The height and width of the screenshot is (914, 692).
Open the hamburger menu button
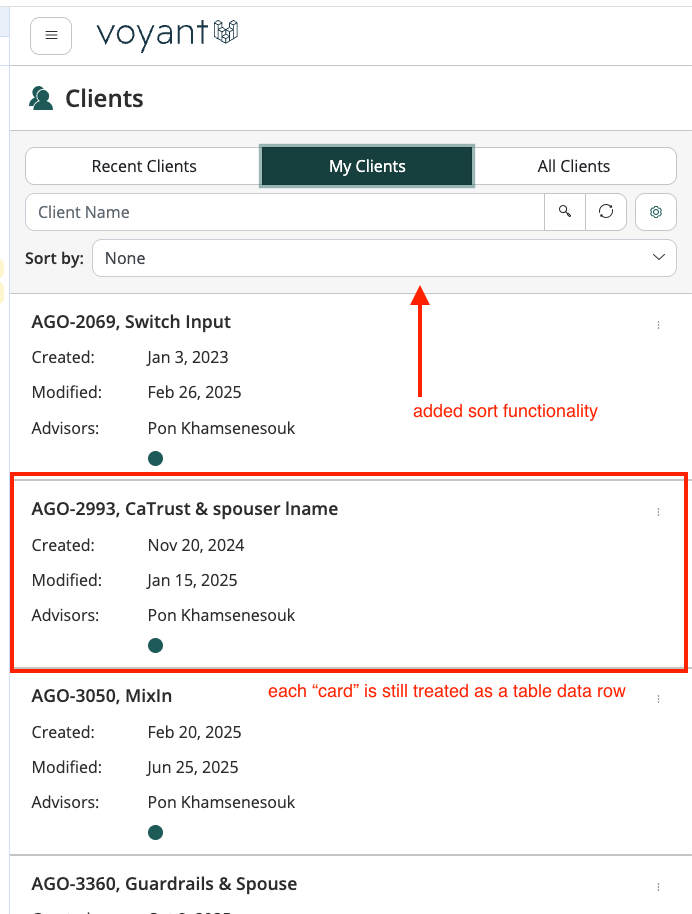[x=51, y=36]
